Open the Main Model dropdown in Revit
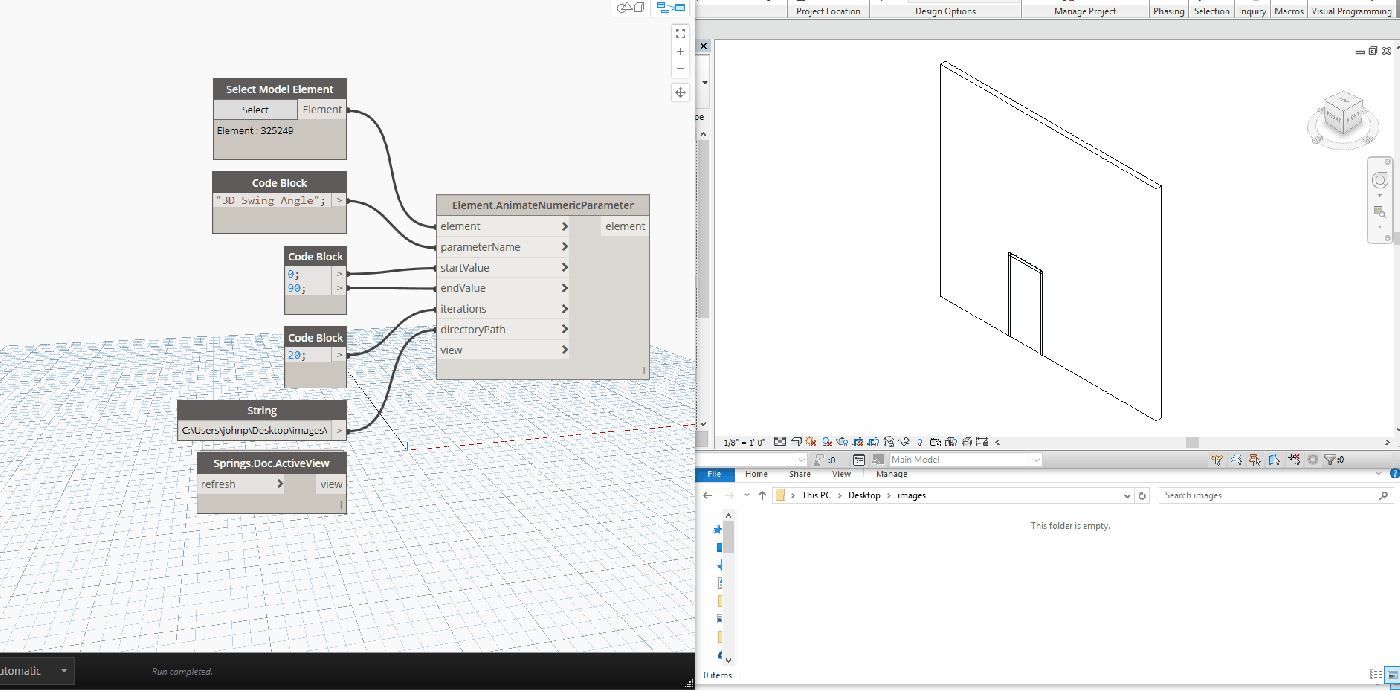 coord(1037,460)
